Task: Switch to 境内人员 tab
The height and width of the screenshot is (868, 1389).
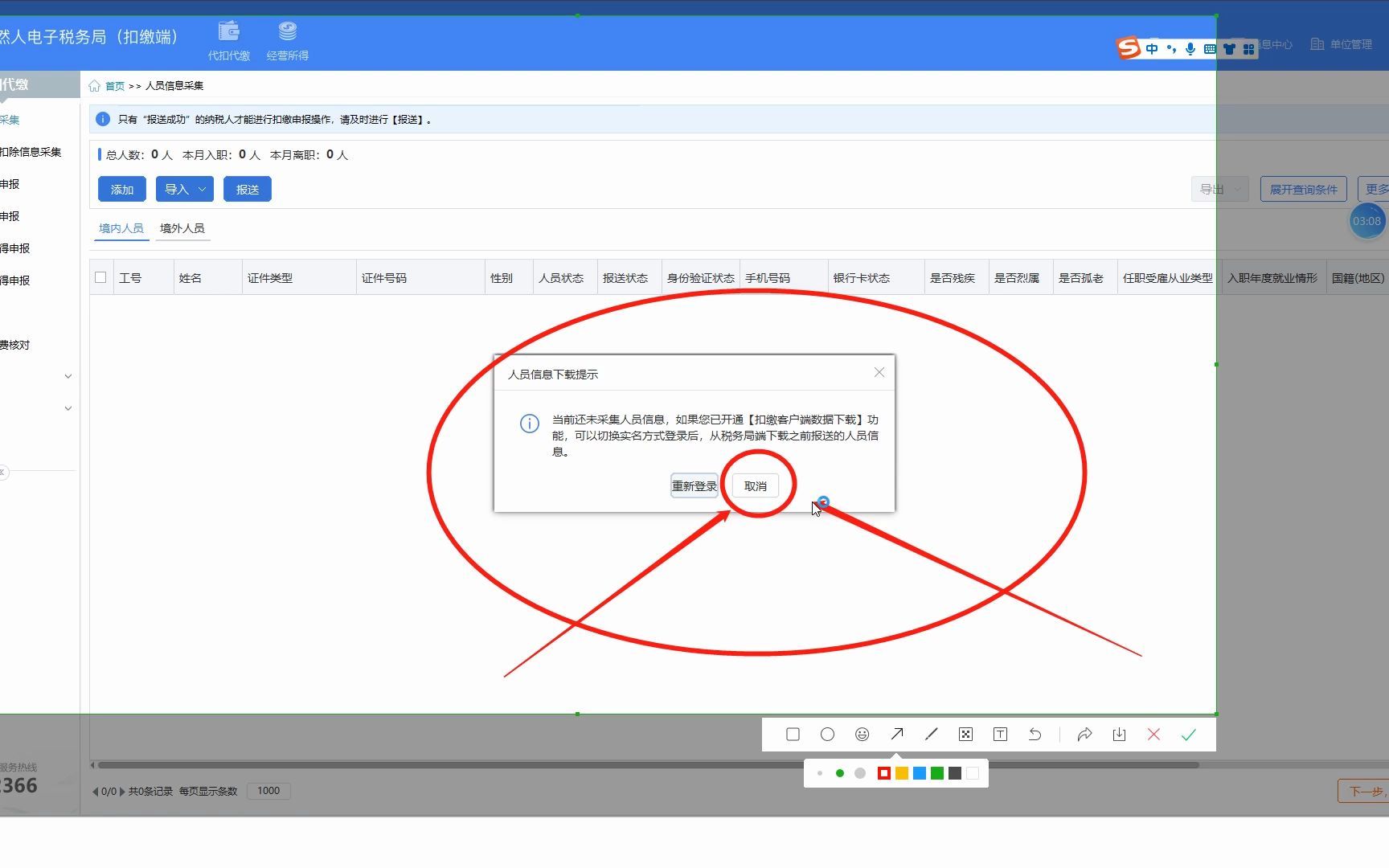Action: tap(121, 228)
